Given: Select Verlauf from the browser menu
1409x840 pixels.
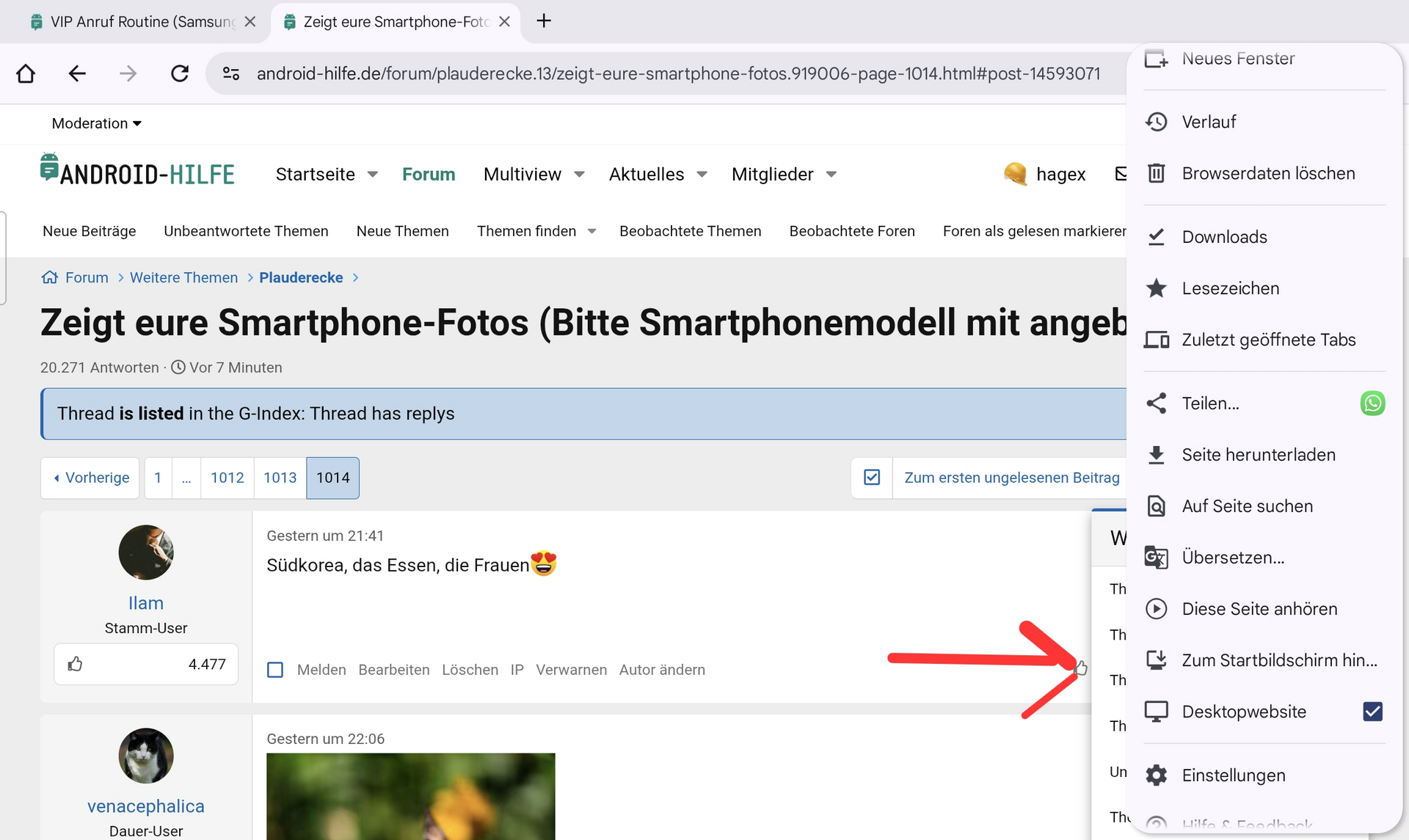Looking at the screenshot, I should (x=1209, y=122).
